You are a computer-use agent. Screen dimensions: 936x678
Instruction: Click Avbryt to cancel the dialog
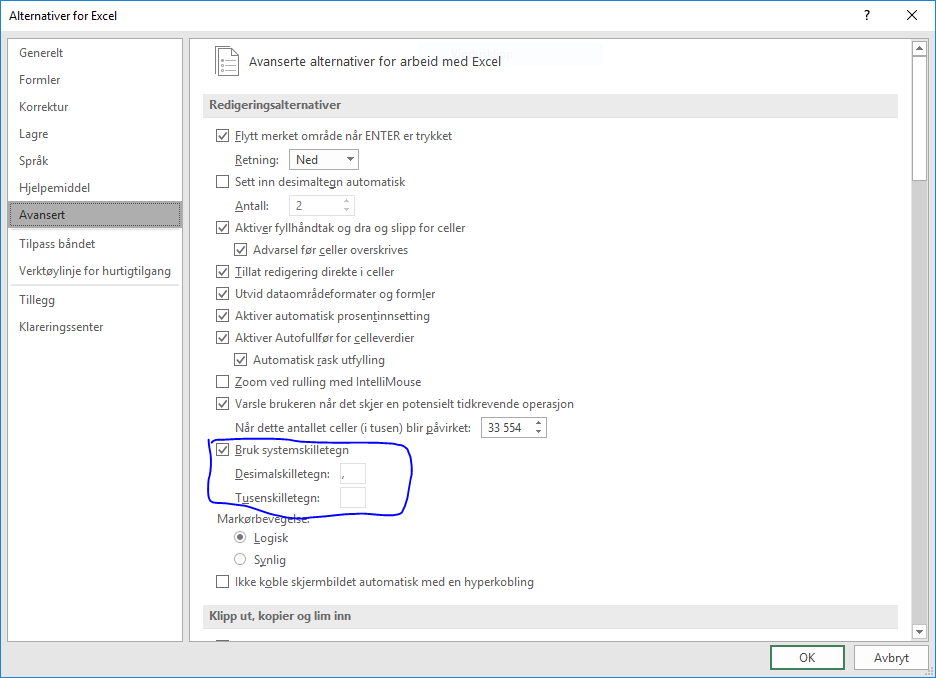click(891, 658)
